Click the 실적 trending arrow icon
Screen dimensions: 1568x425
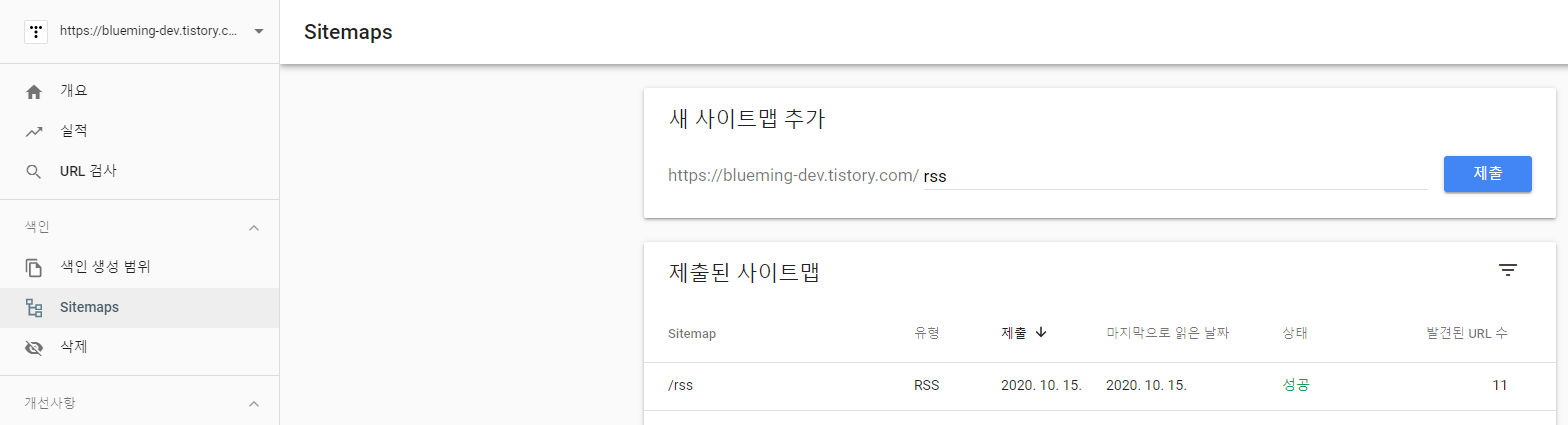pos(34,132)
